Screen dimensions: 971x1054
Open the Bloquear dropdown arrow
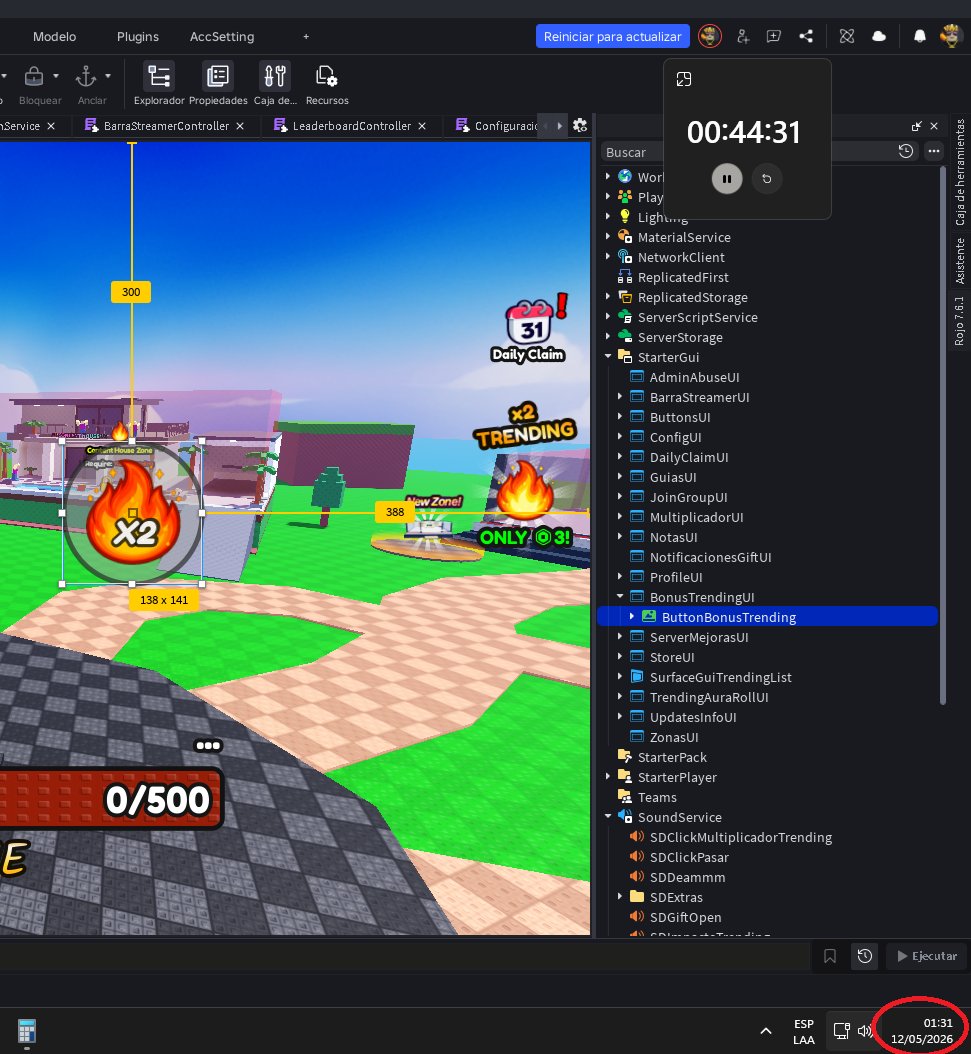(56, 76)
